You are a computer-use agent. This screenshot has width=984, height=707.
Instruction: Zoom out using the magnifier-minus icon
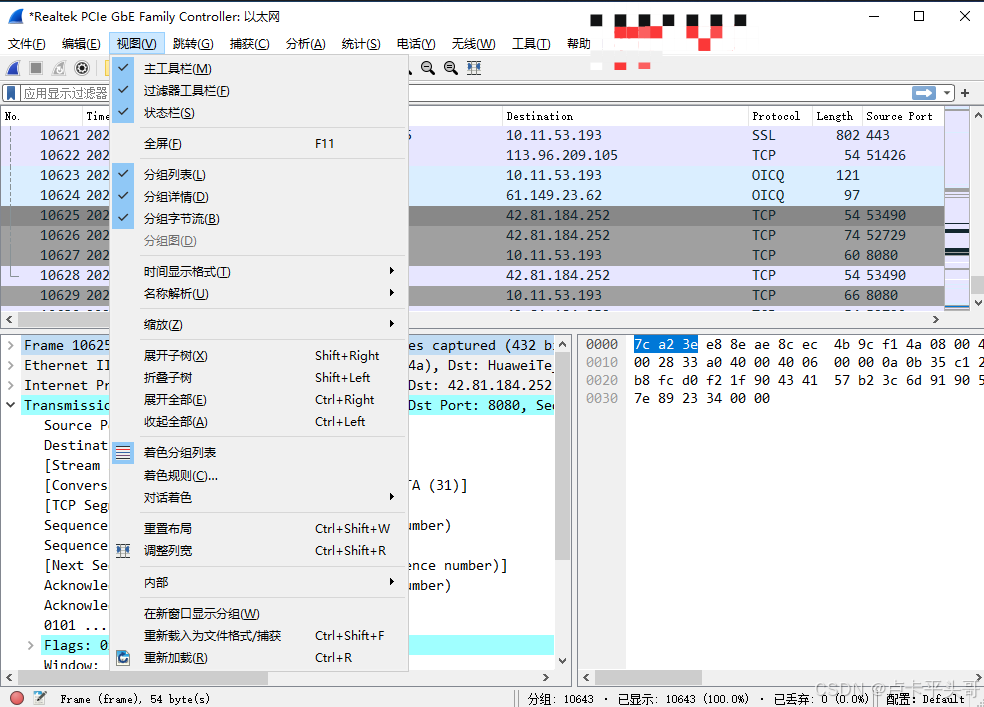pyautogui.click(x=429, y=67)
